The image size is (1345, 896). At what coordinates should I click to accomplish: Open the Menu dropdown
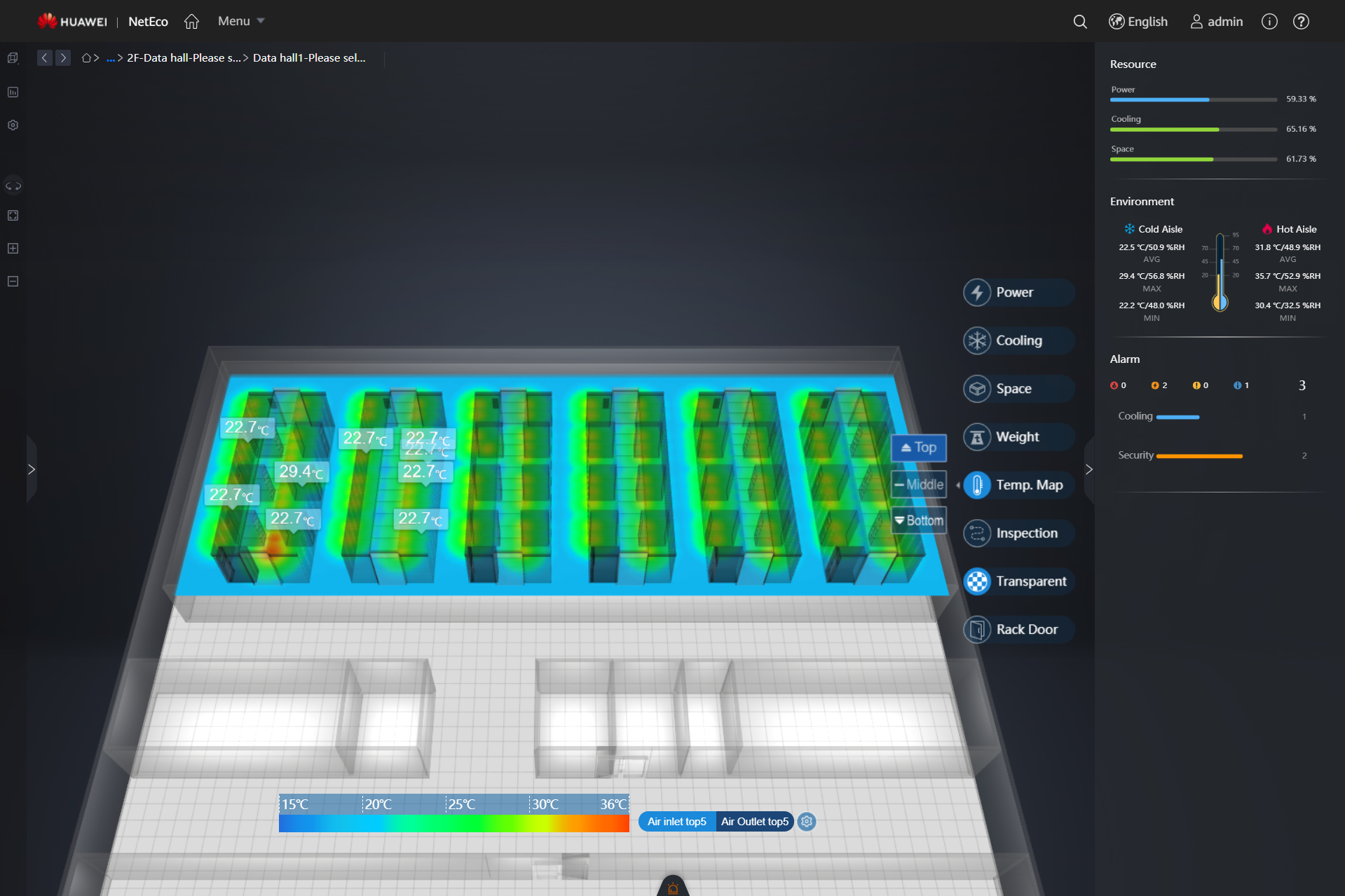tap(240, 21)
